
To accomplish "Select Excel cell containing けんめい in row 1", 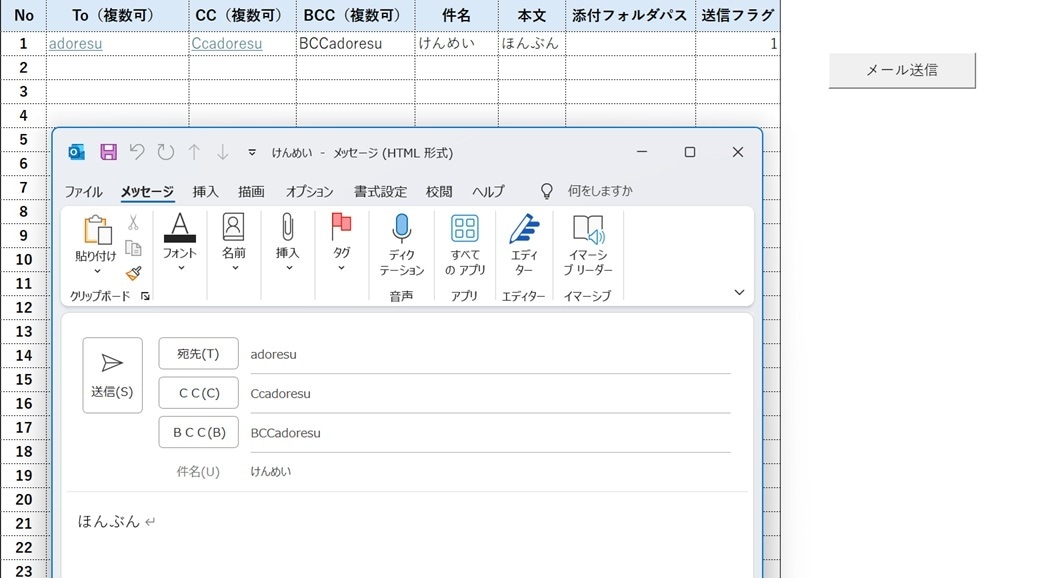I will tap(456, 44).
